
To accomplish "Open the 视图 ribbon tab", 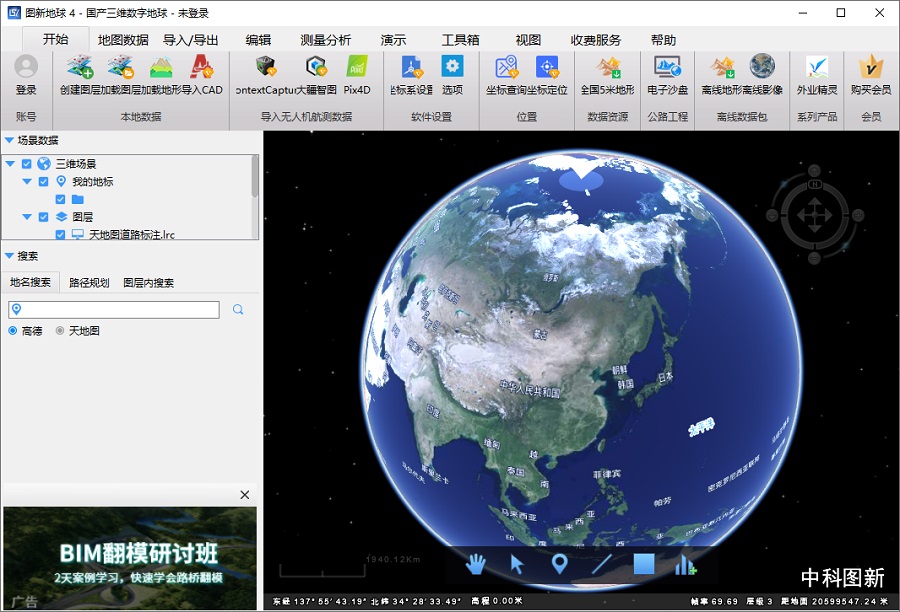I will click(x=528, y=40).
